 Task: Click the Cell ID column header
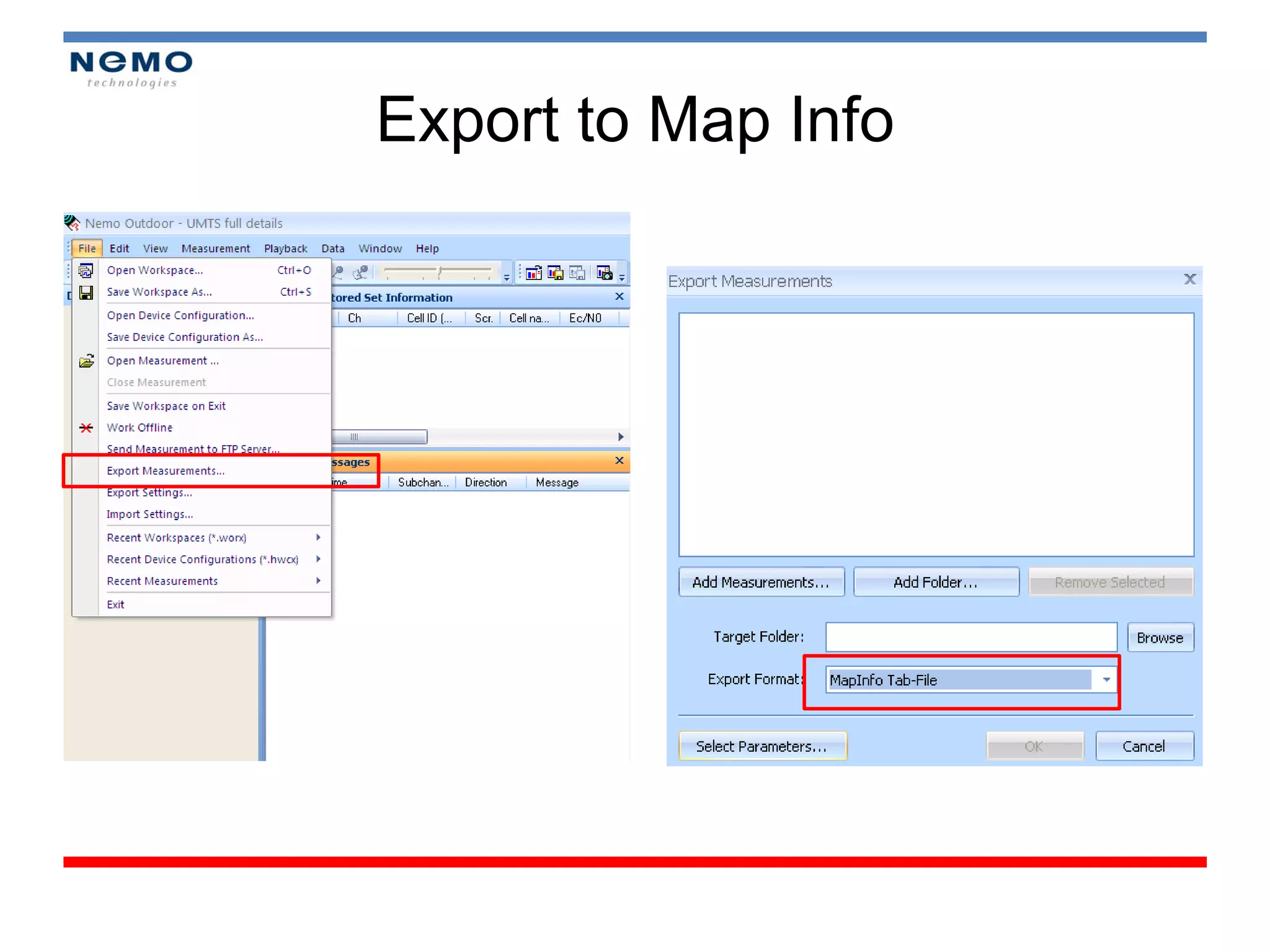430,318
